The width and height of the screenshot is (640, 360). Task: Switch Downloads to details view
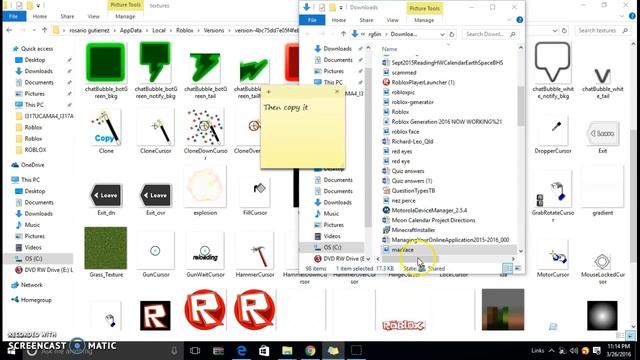click(x=507, y=268)
